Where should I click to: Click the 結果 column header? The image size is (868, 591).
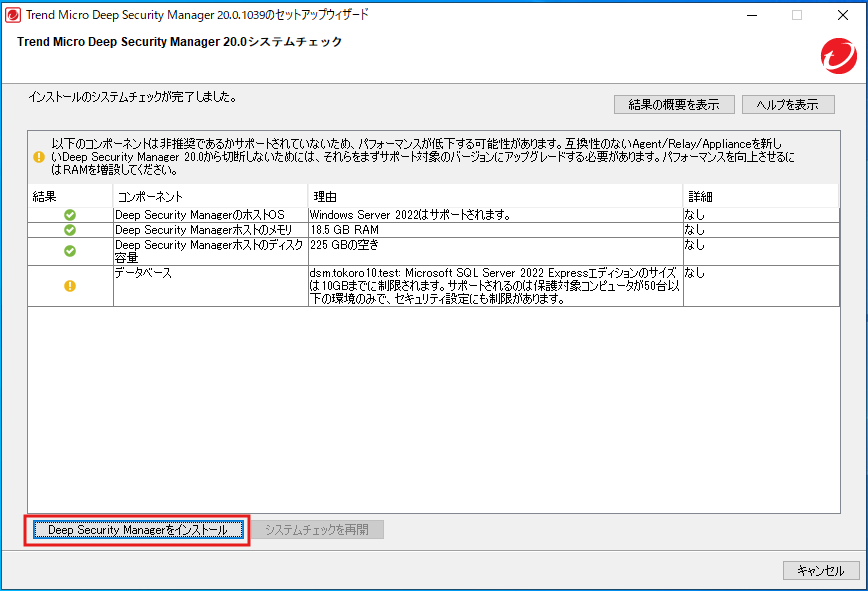70,196
